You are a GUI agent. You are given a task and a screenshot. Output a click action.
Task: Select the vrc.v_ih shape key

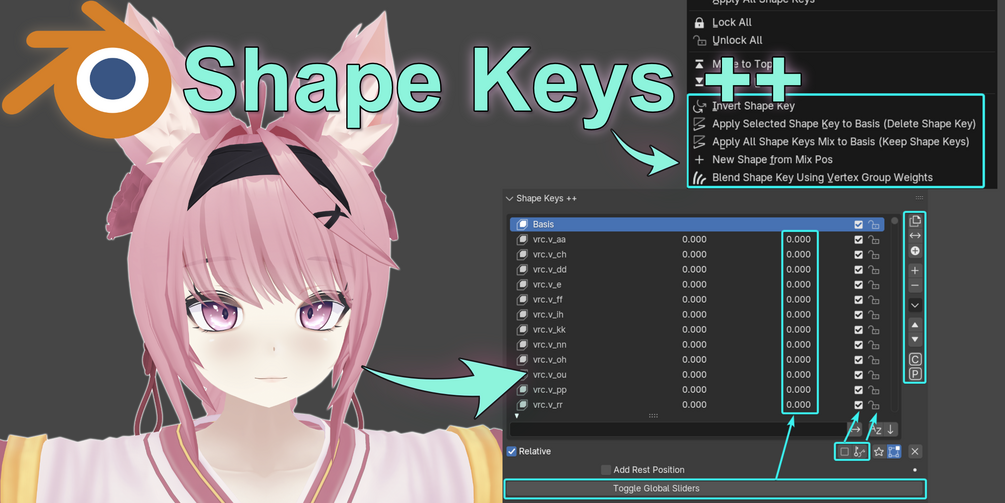point(548,315)
